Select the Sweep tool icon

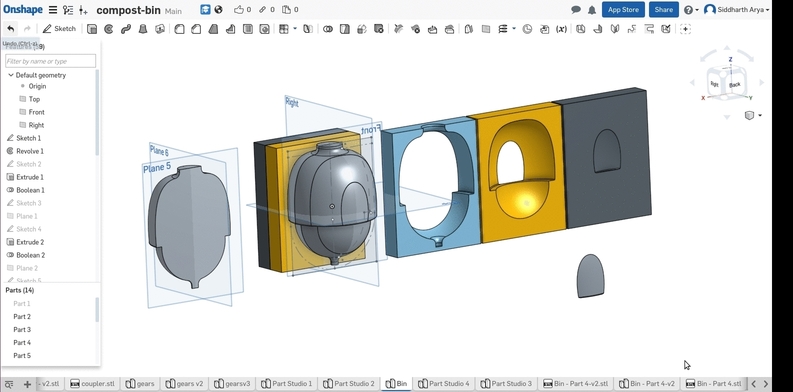126,29
